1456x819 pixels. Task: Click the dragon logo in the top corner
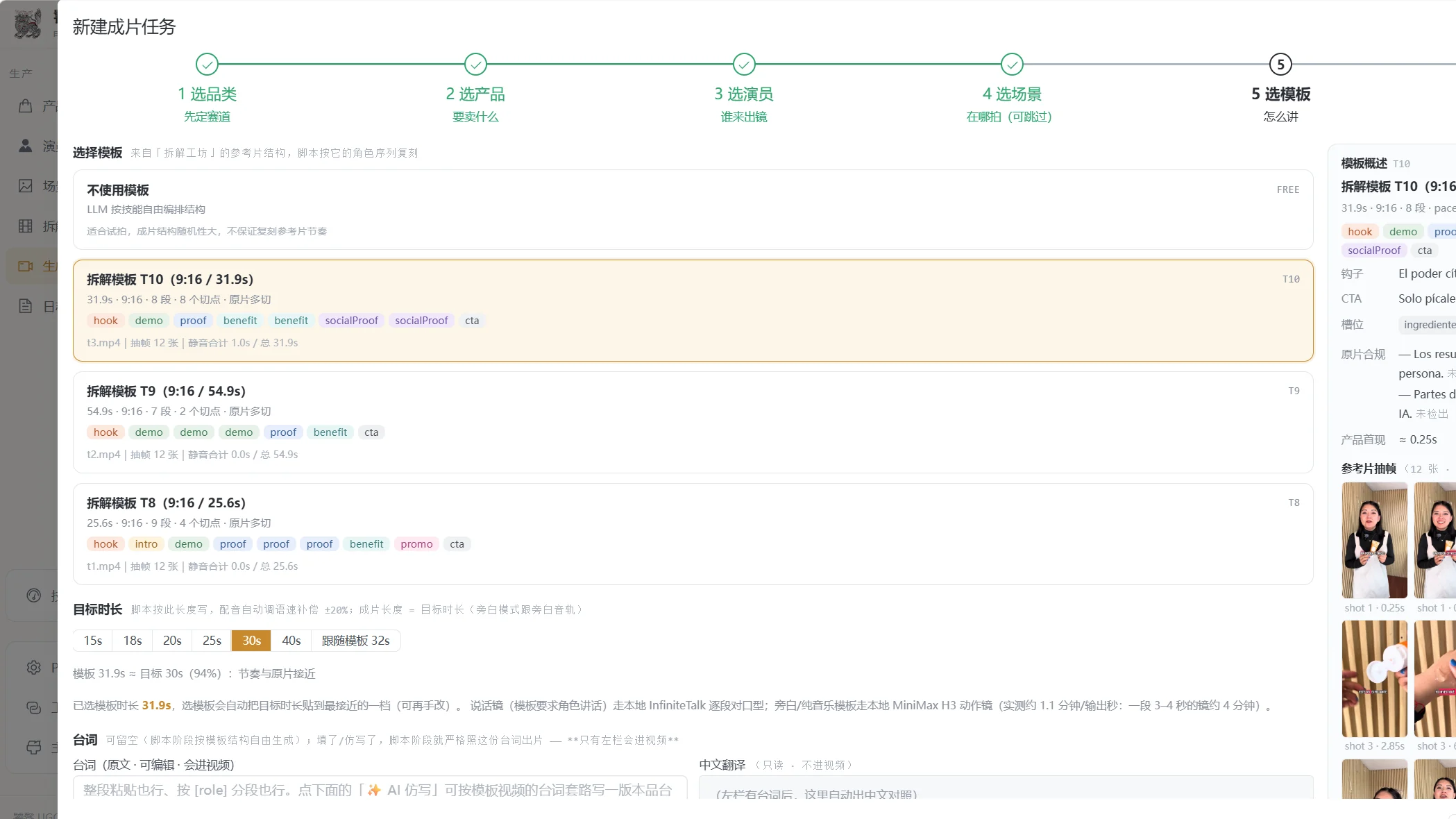(x=28, y=24)
